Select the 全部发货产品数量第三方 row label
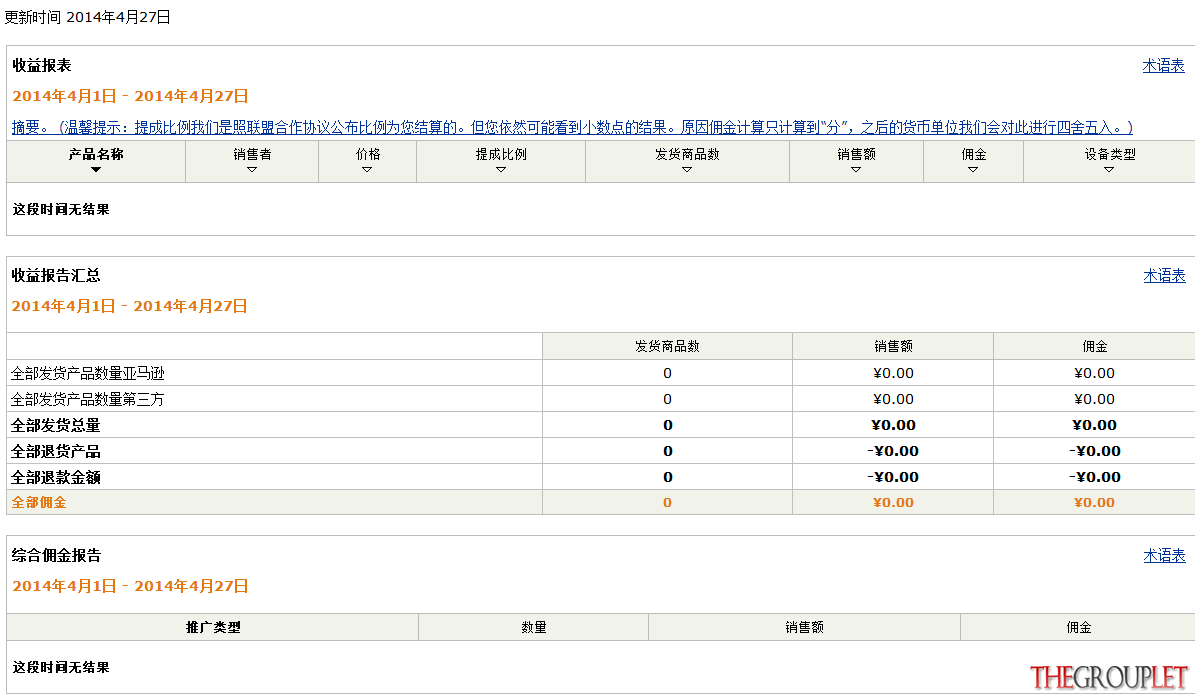 point(88,399)
